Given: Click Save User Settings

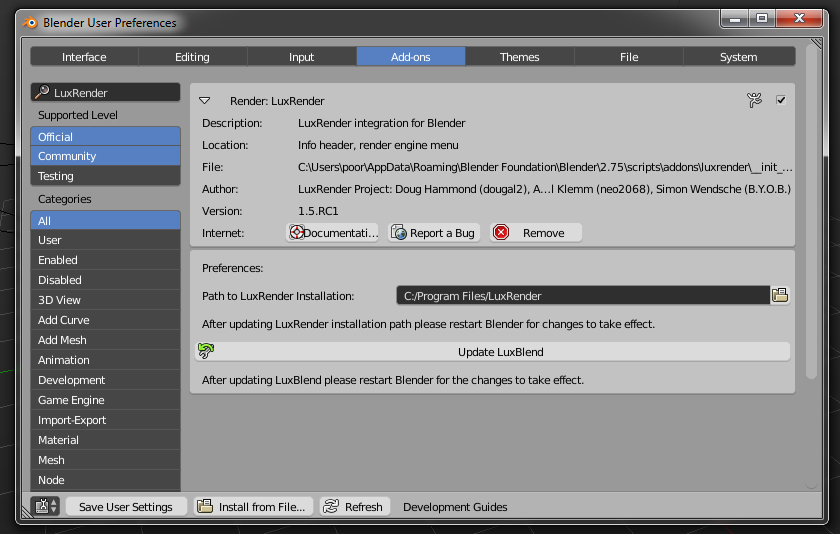Looking at the screenshot, I should pyautogui.click(x=126, y=507).
